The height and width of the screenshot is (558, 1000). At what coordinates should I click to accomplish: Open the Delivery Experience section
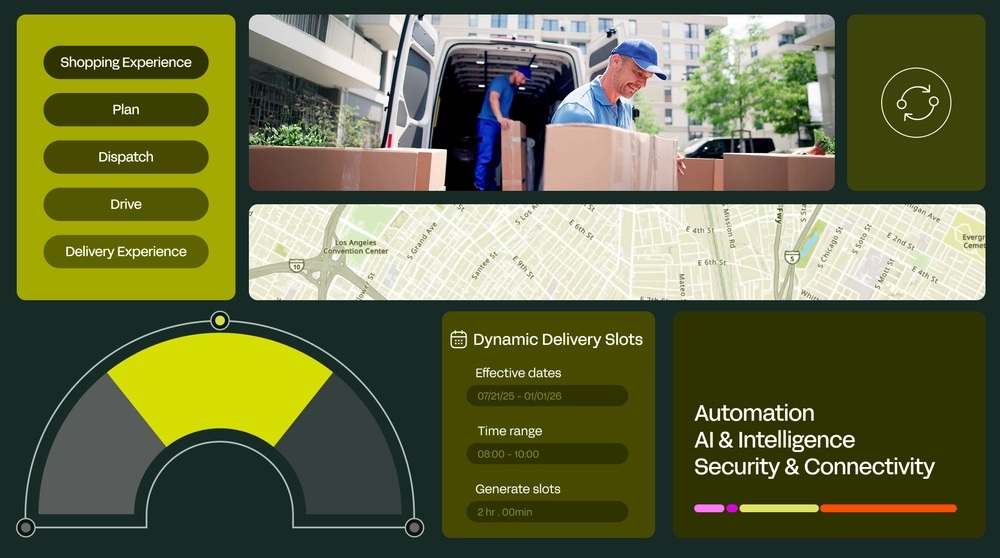point(126,251)
